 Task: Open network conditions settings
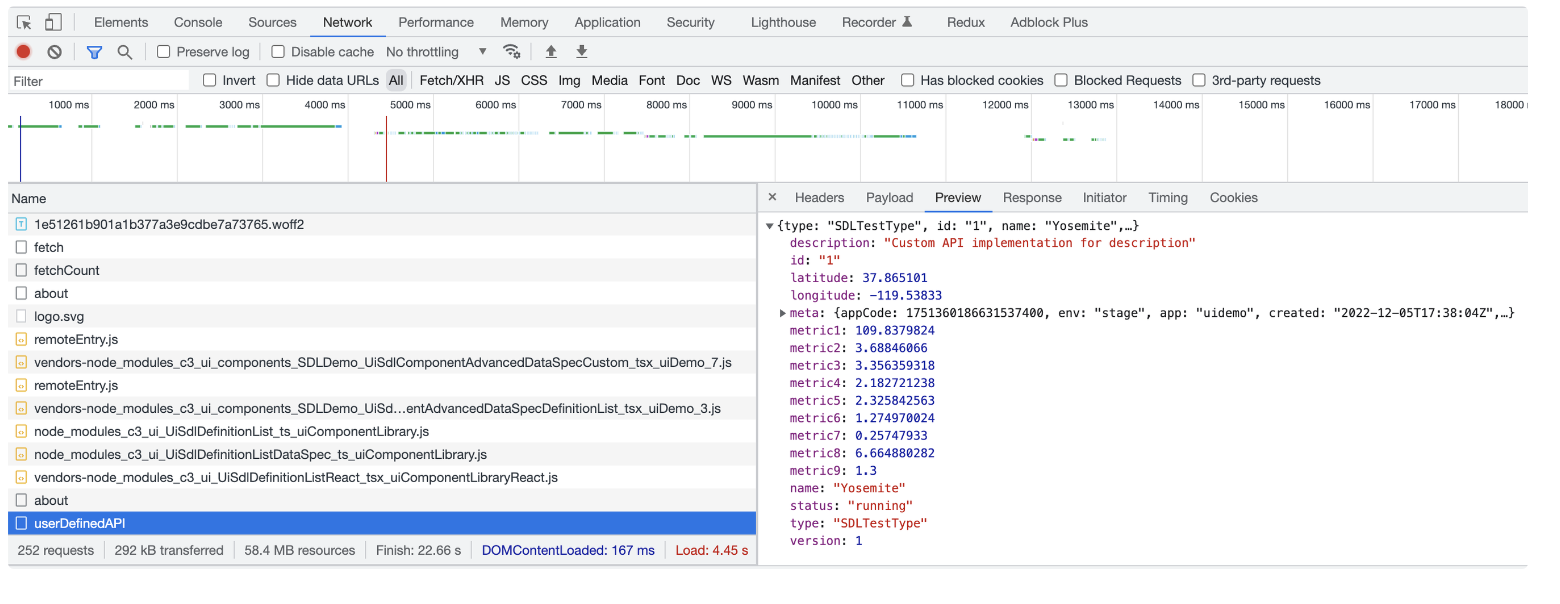click(x=512, y=51)
